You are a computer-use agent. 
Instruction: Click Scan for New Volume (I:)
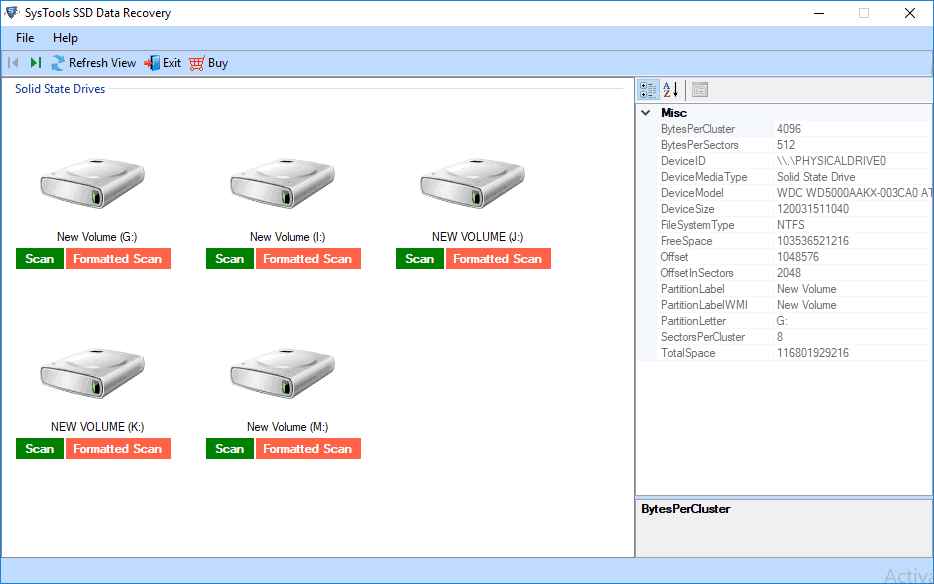tap(230, 259)
